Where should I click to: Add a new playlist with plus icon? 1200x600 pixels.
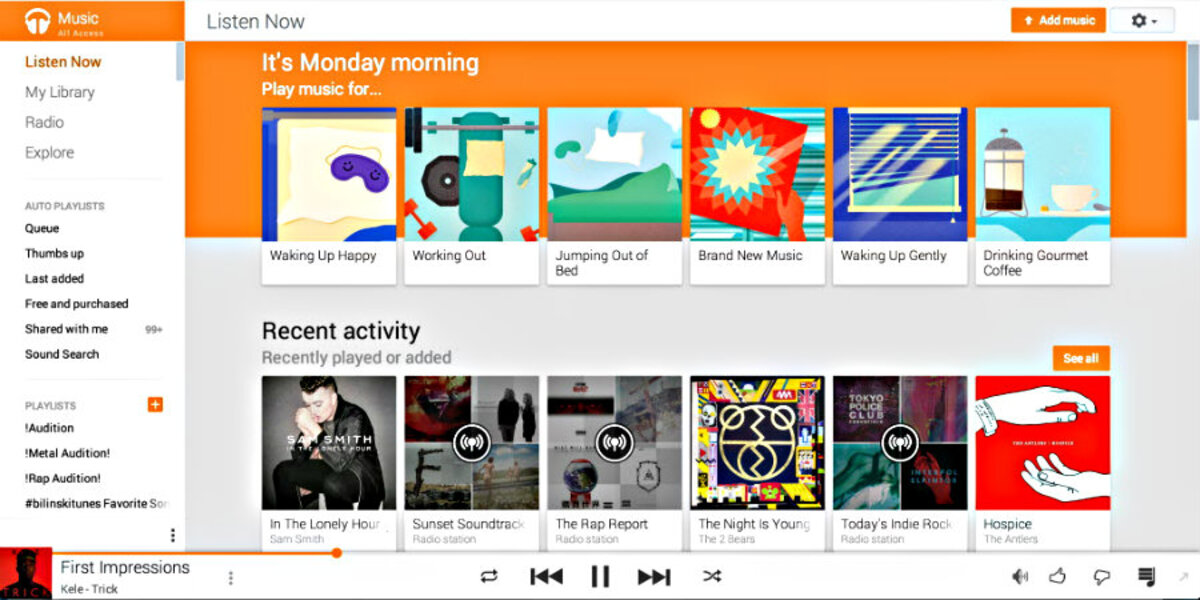(x=155, y=405)
